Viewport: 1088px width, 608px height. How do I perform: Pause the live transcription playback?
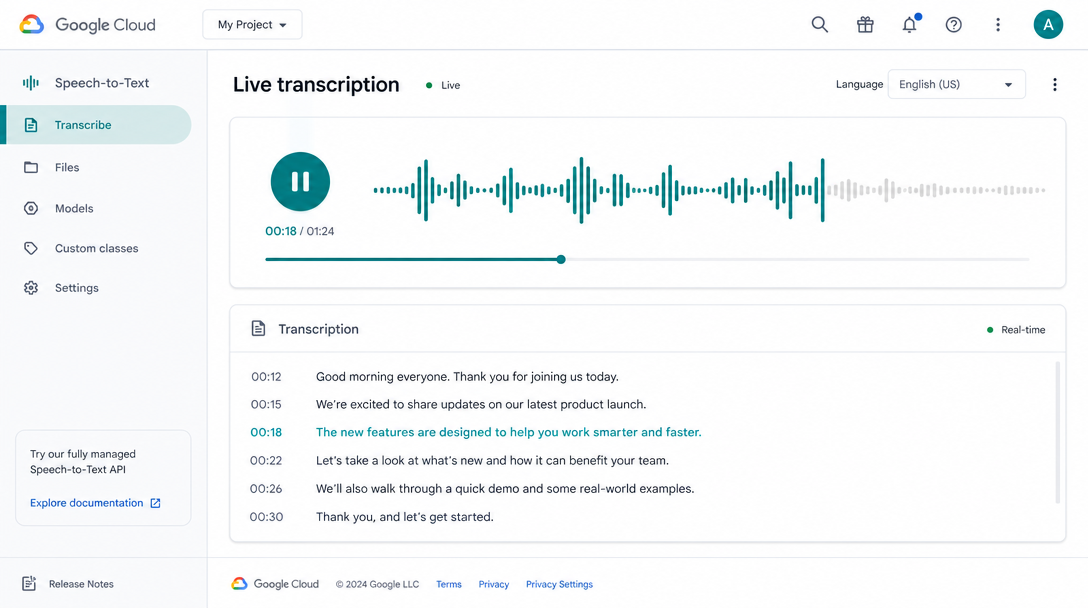coord(300,182)
